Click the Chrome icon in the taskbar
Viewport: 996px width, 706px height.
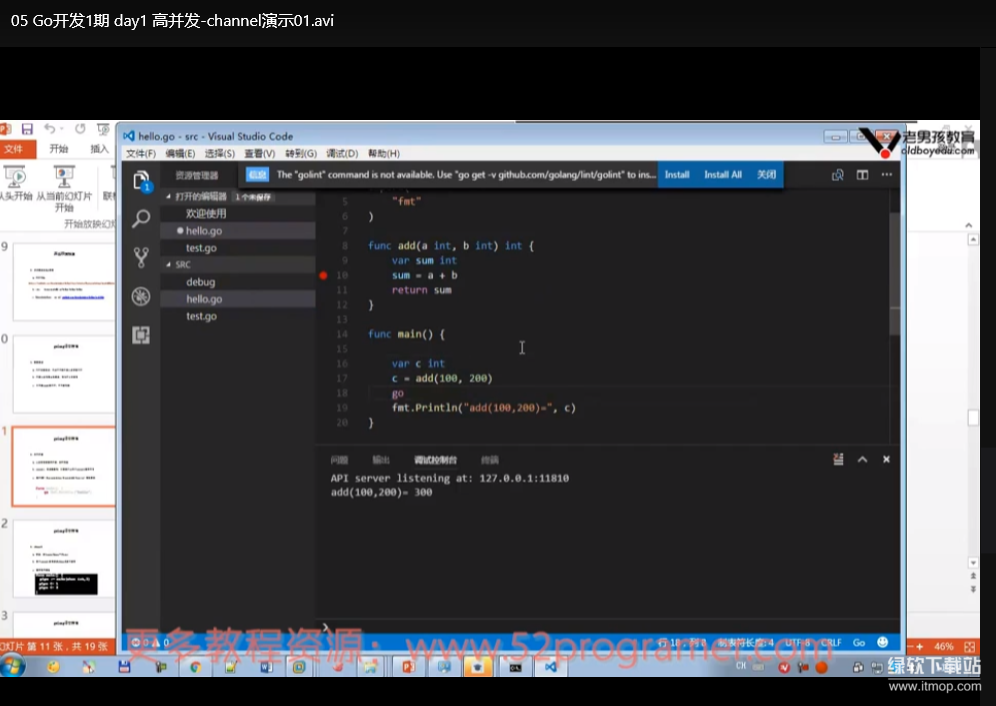[x=195, y=667]
